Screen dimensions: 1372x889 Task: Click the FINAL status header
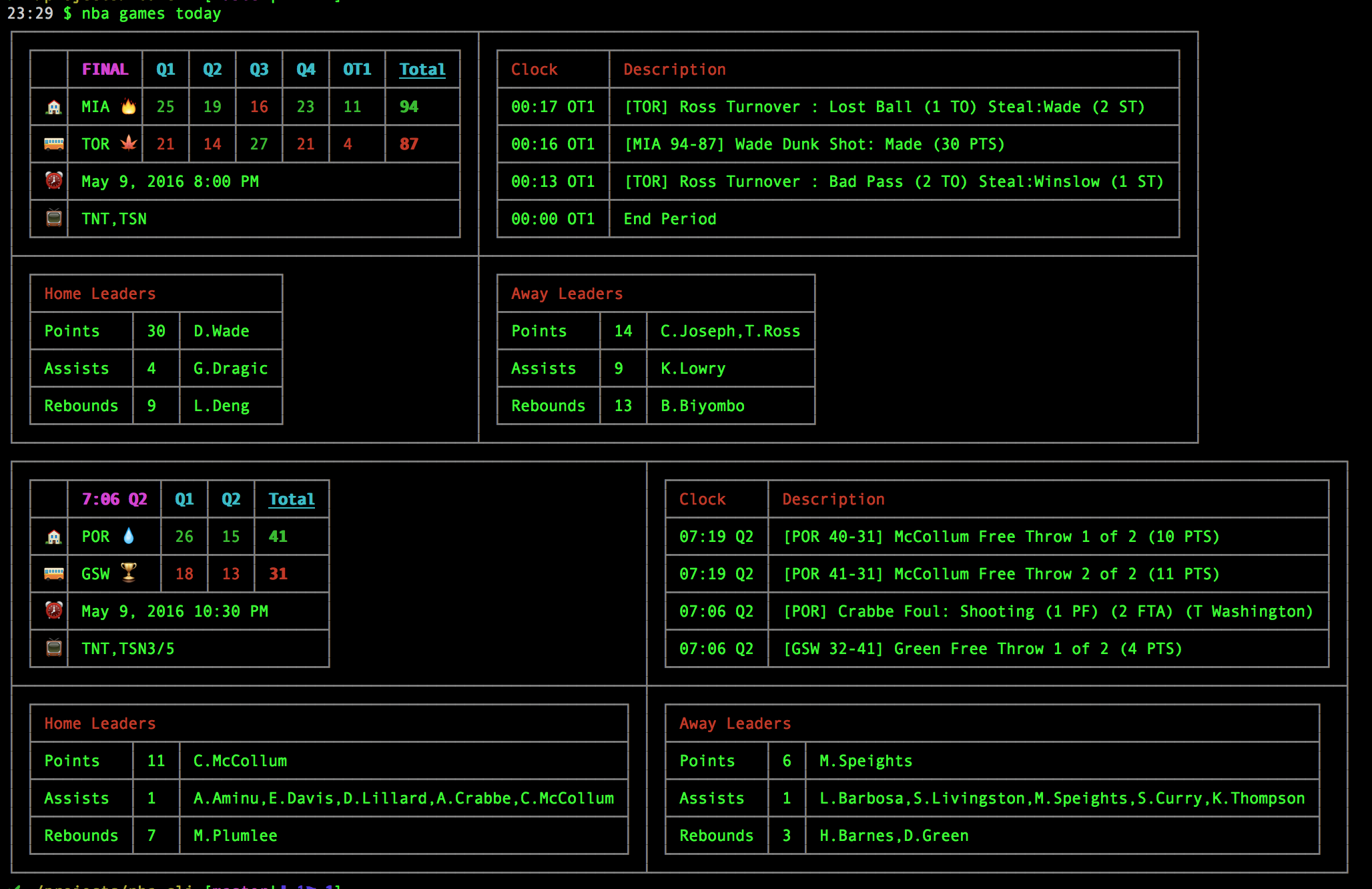pos(105,69)
